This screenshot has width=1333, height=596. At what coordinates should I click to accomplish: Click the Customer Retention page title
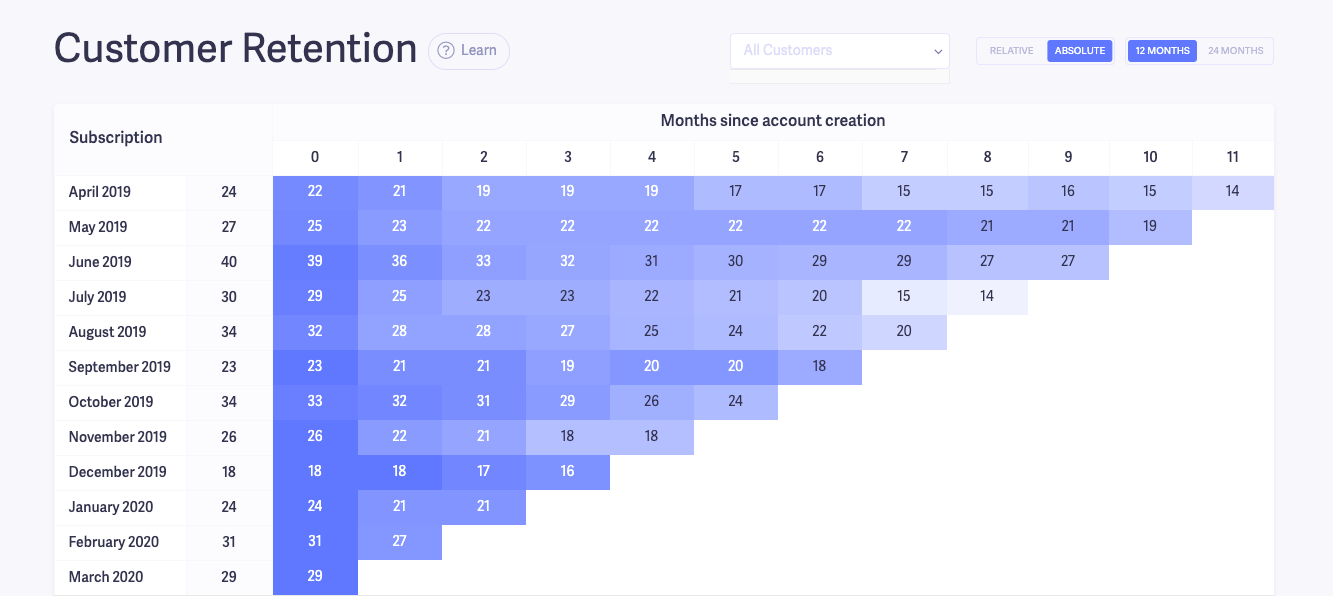click(x=236, y=49)
